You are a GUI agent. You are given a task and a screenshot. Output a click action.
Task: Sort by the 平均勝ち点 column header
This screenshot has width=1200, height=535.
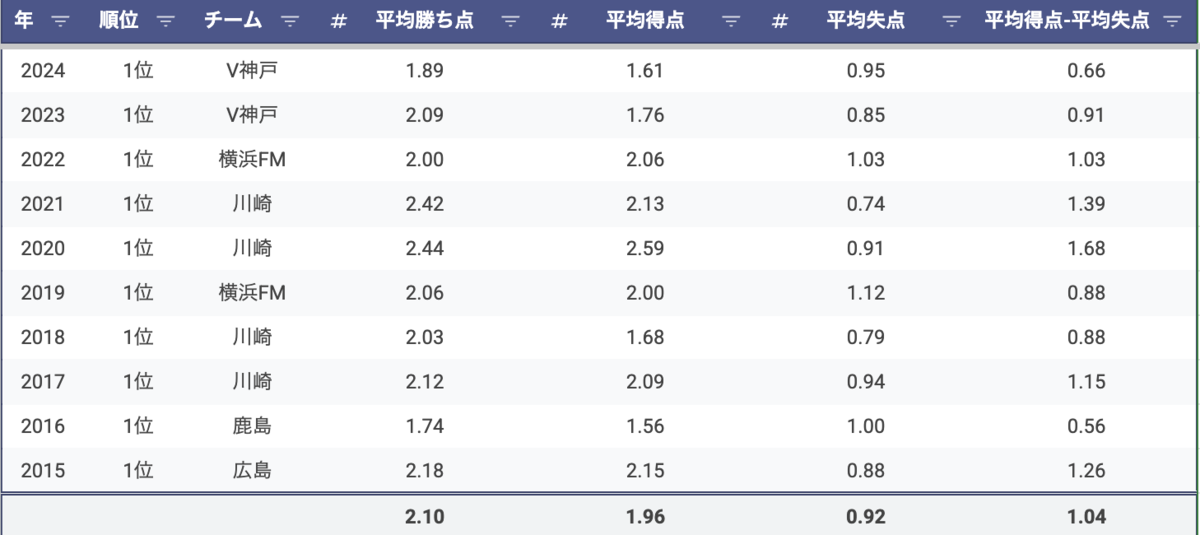click(425, 20)
